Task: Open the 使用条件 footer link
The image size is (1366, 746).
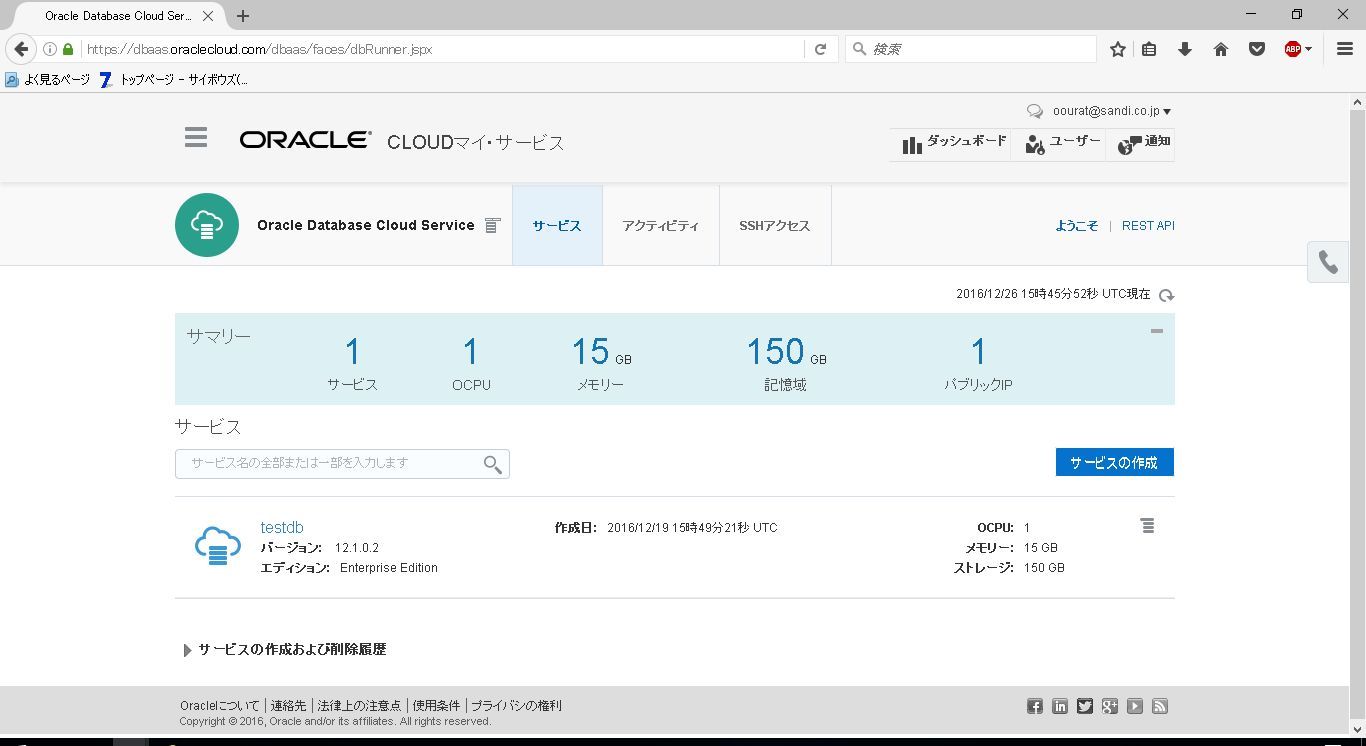Action: (x=436, y=706)
